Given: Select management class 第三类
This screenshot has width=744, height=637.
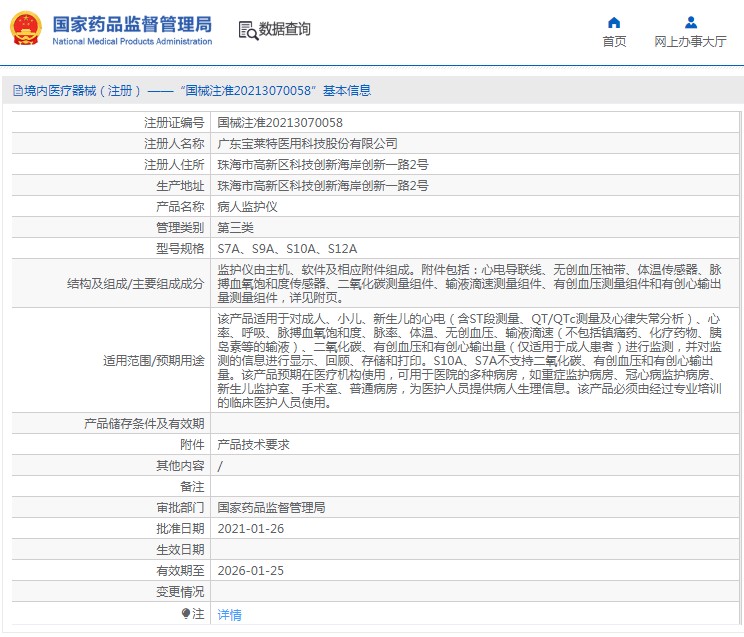Looking at the screenshot, I should click(235, 227).
